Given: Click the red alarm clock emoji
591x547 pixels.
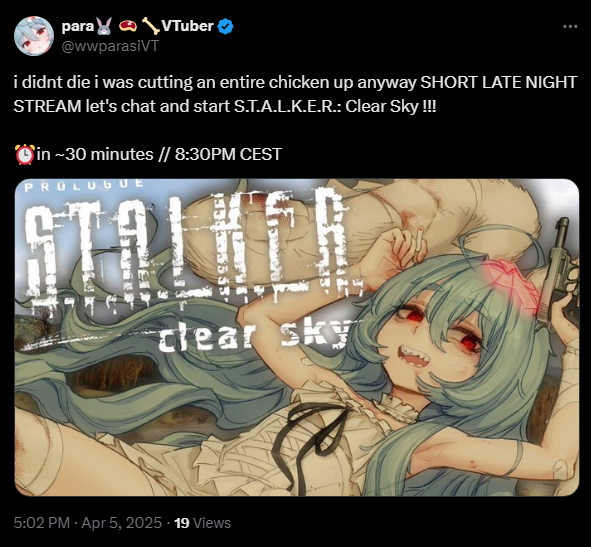Looking at the screenshot, I should (x=25, y=154).
